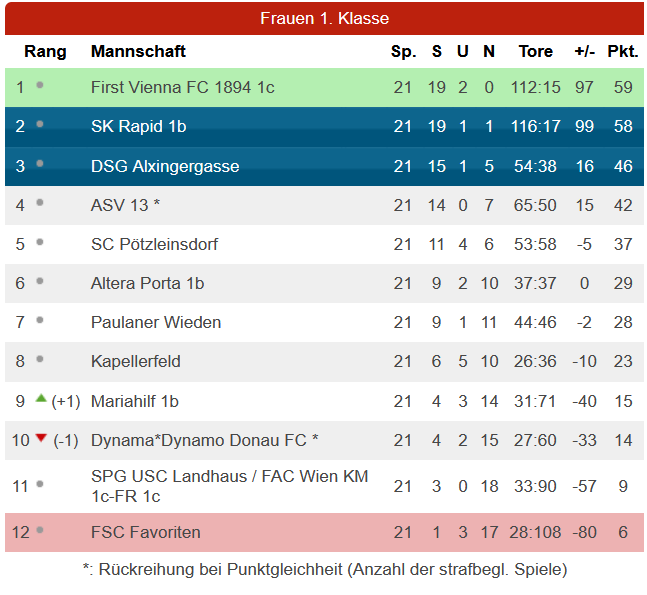The image size is (647, 595).
Task: Click the Frauen 1. Klasse header bar
Action: (324, 19)
